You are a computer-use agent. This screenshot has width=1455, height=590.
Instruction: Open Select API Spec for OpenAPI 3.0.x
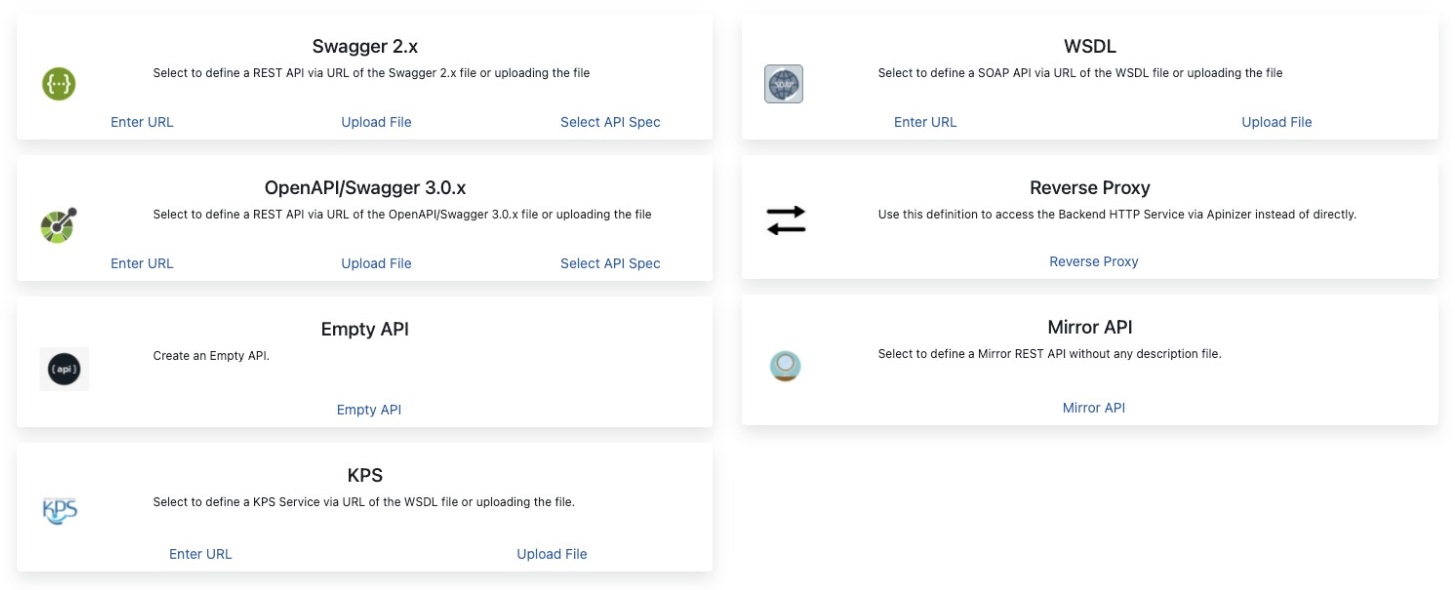(x=611, y=263)
